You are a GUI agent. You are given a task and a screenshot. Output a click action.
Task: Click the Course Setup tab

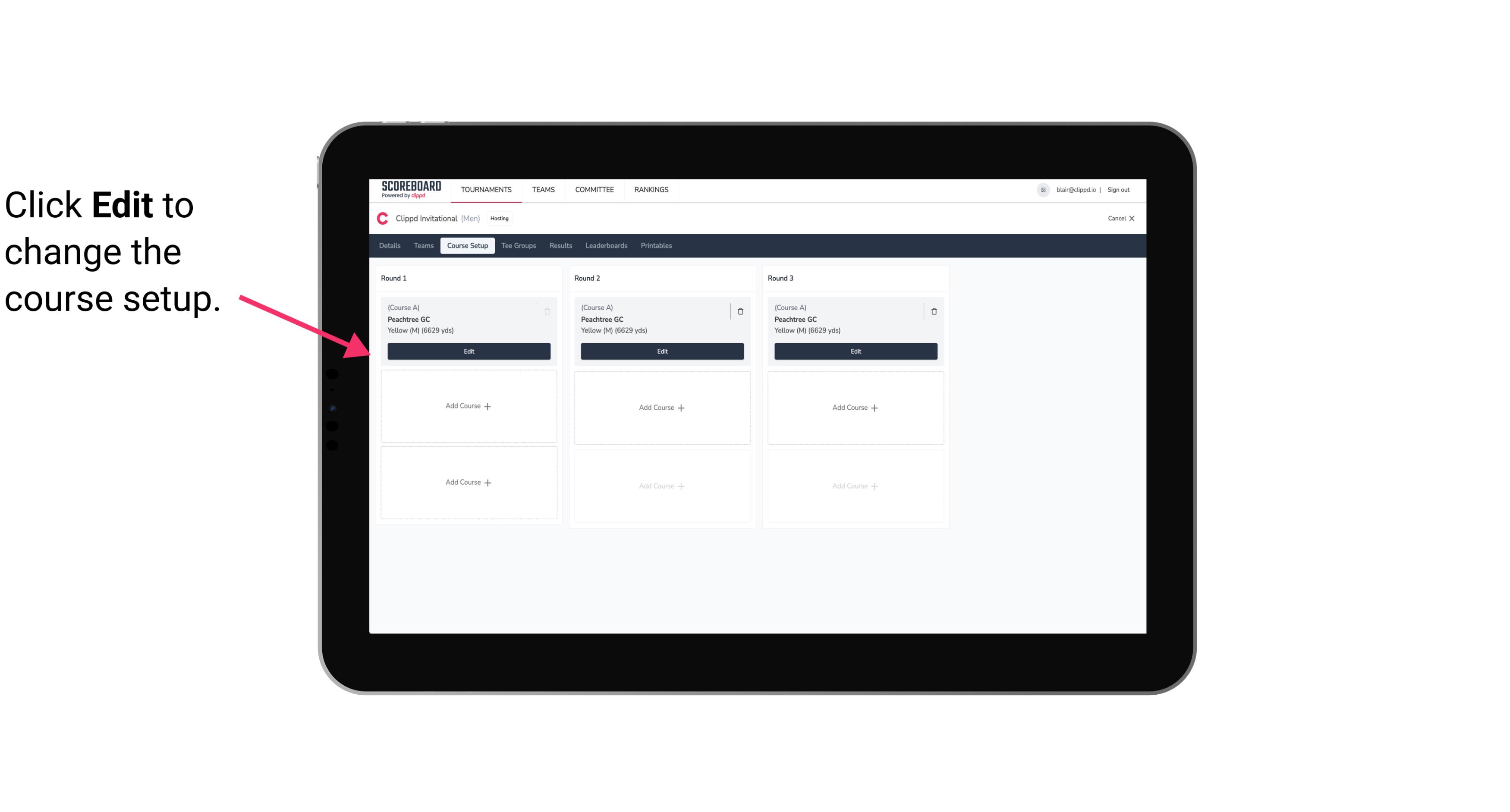point(467,245)
